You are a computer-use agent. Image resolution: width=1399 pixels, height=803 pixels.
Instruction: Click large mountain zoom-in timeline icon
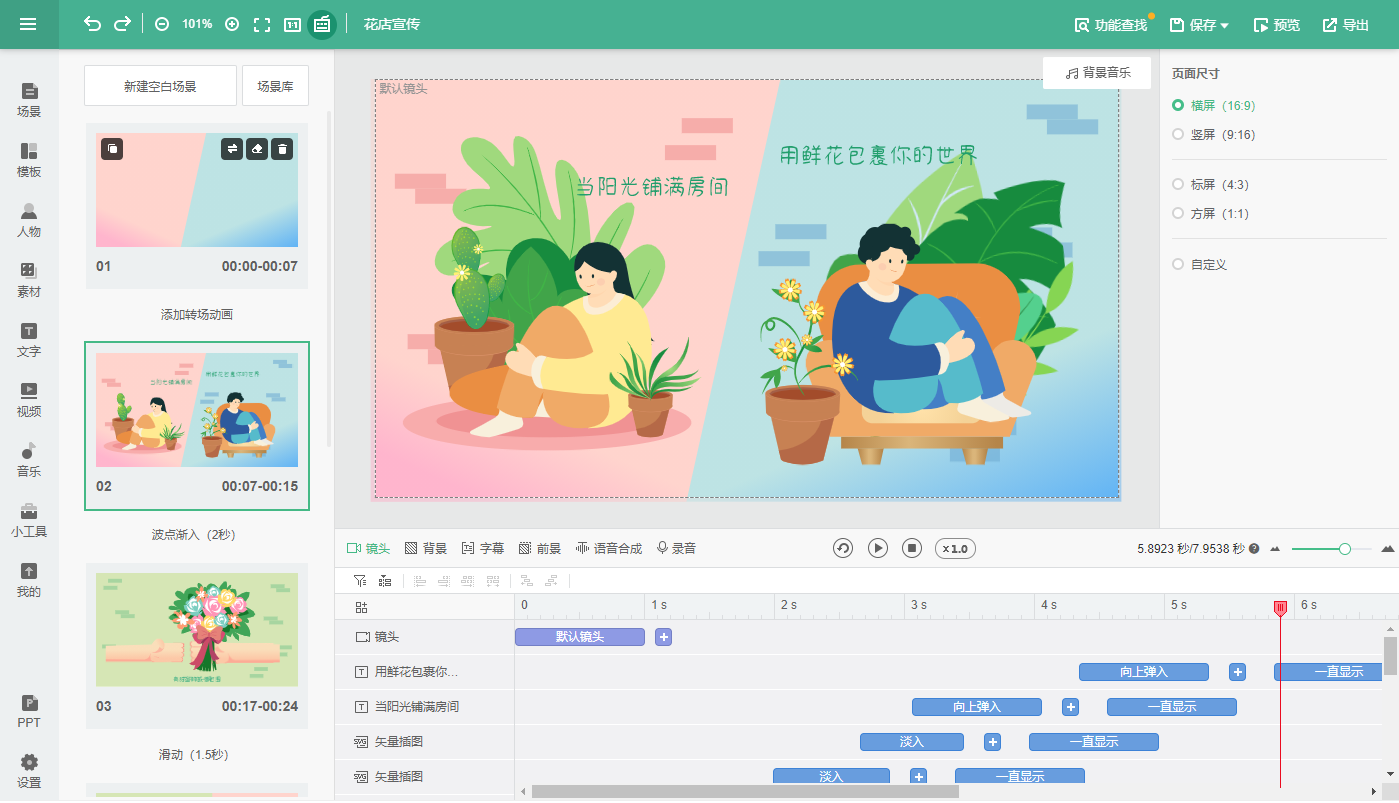(x=1387, y=548)
